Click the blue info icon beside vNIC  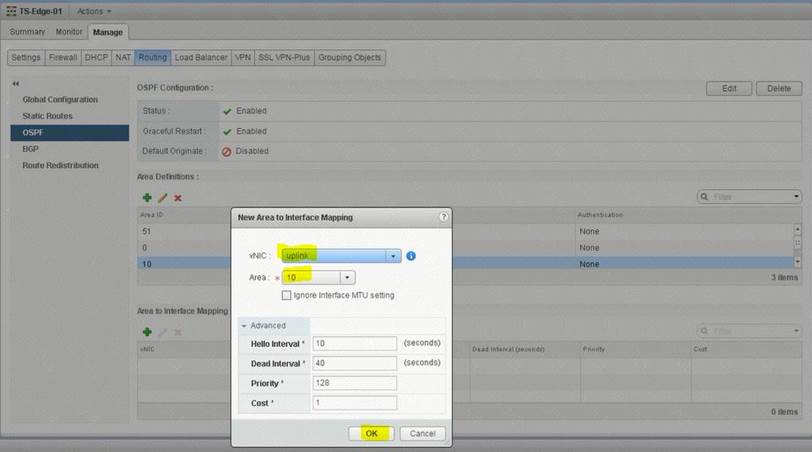pyautogui.click(x=411, y=256)
